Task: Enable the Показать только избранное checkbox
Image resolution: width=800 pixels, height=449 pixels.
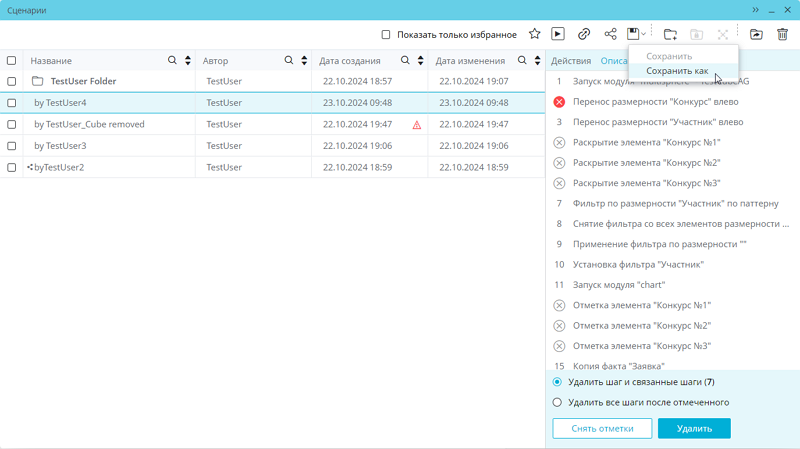Action: point(386,35)
